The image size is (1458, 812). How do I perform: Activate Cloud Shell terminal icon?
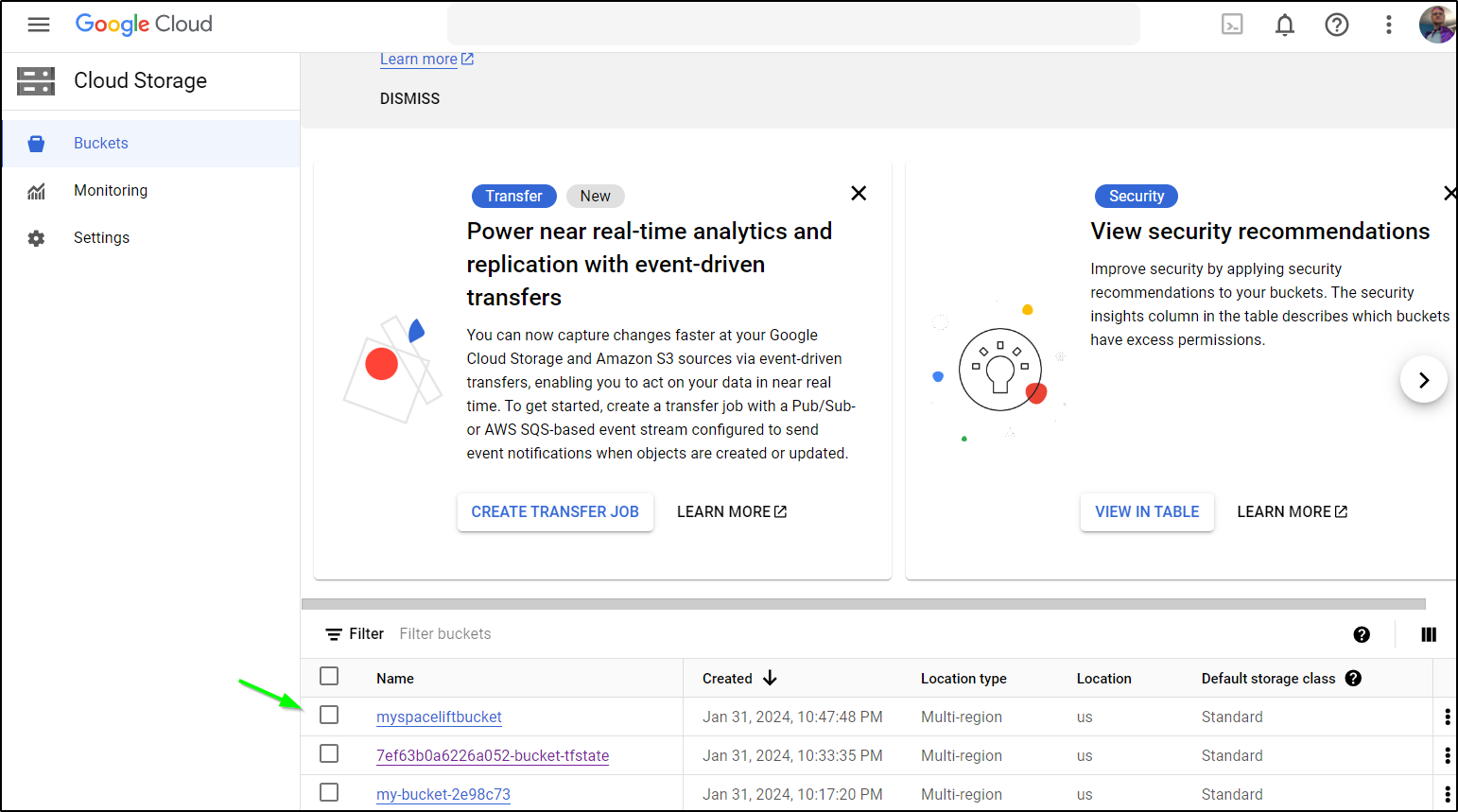click(1232, 25)
